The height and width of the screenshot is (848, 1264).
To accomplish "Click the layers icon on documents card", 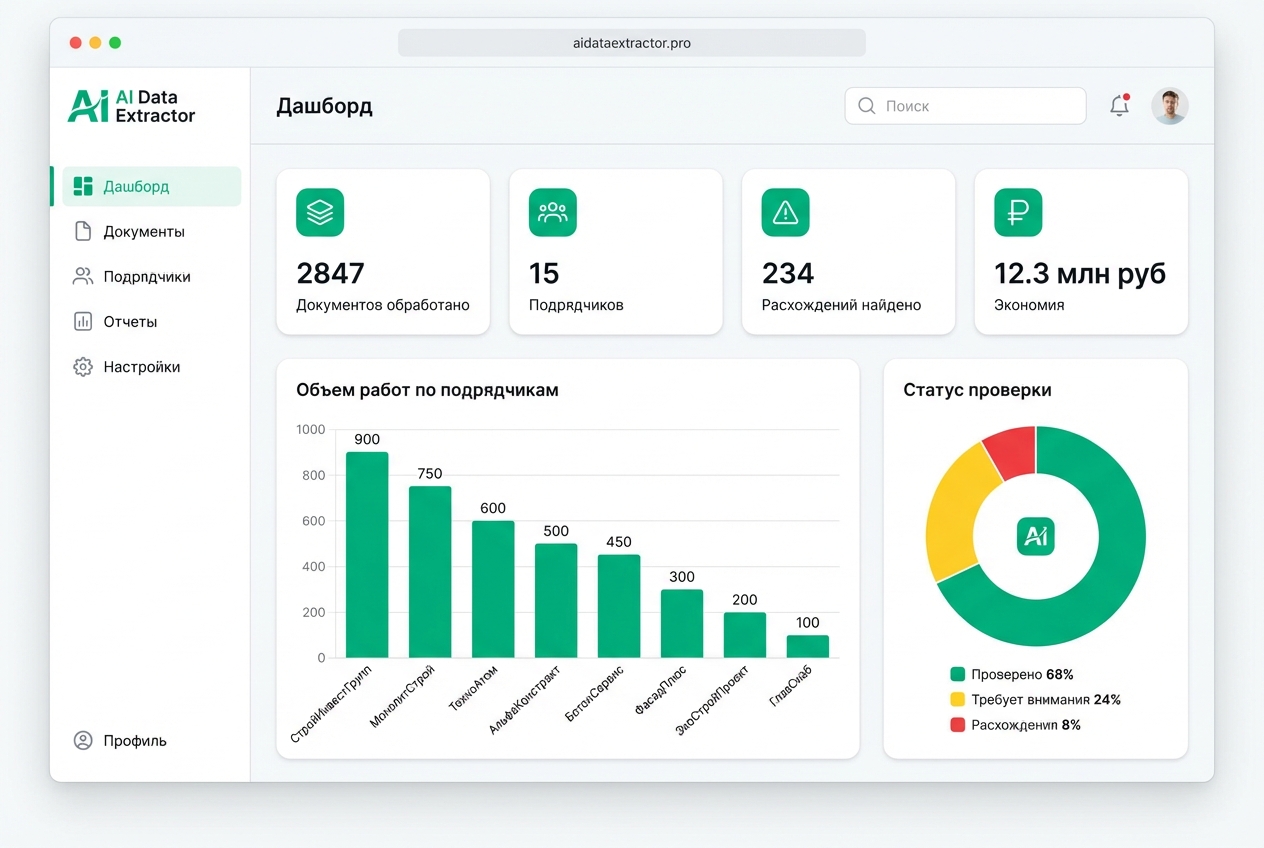I will point(320,212).
